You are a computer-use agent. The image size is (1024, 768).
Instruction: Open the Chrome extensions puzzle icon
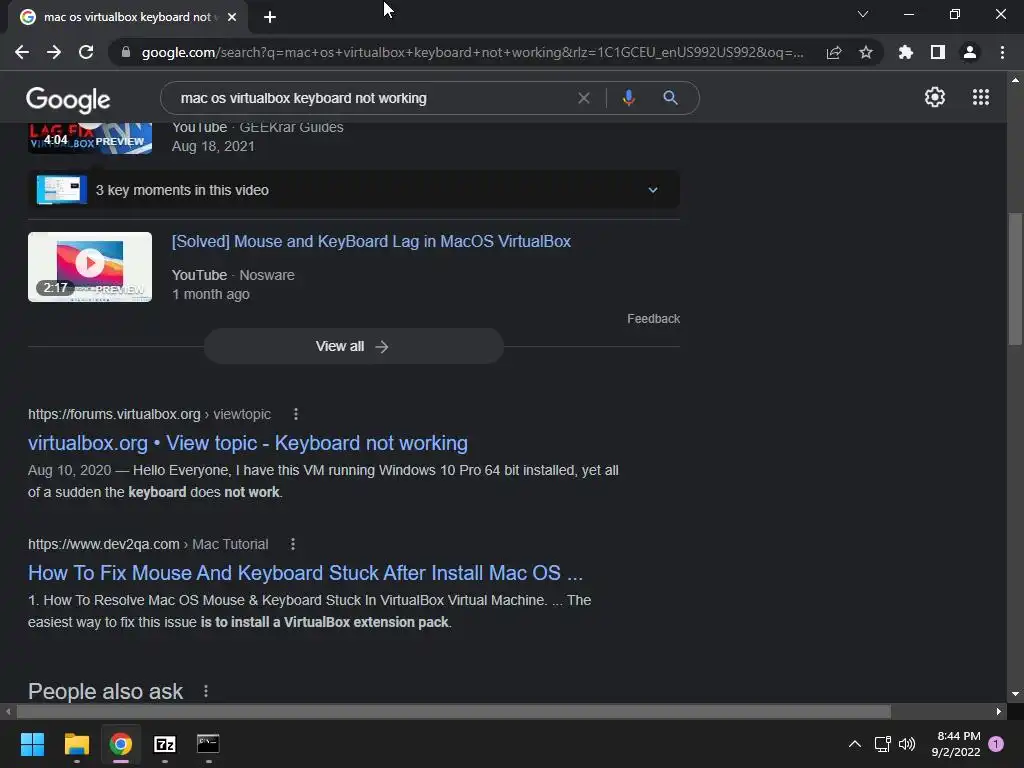906,52
